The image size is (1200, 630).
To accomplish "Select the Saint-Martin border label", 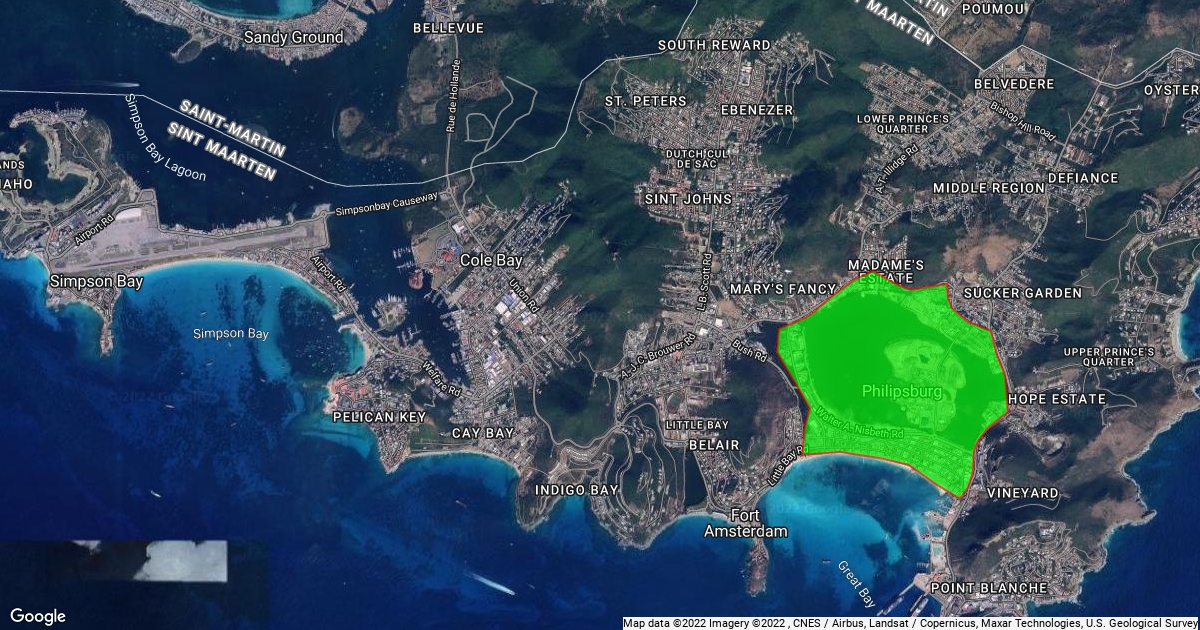I will (233, 127).
